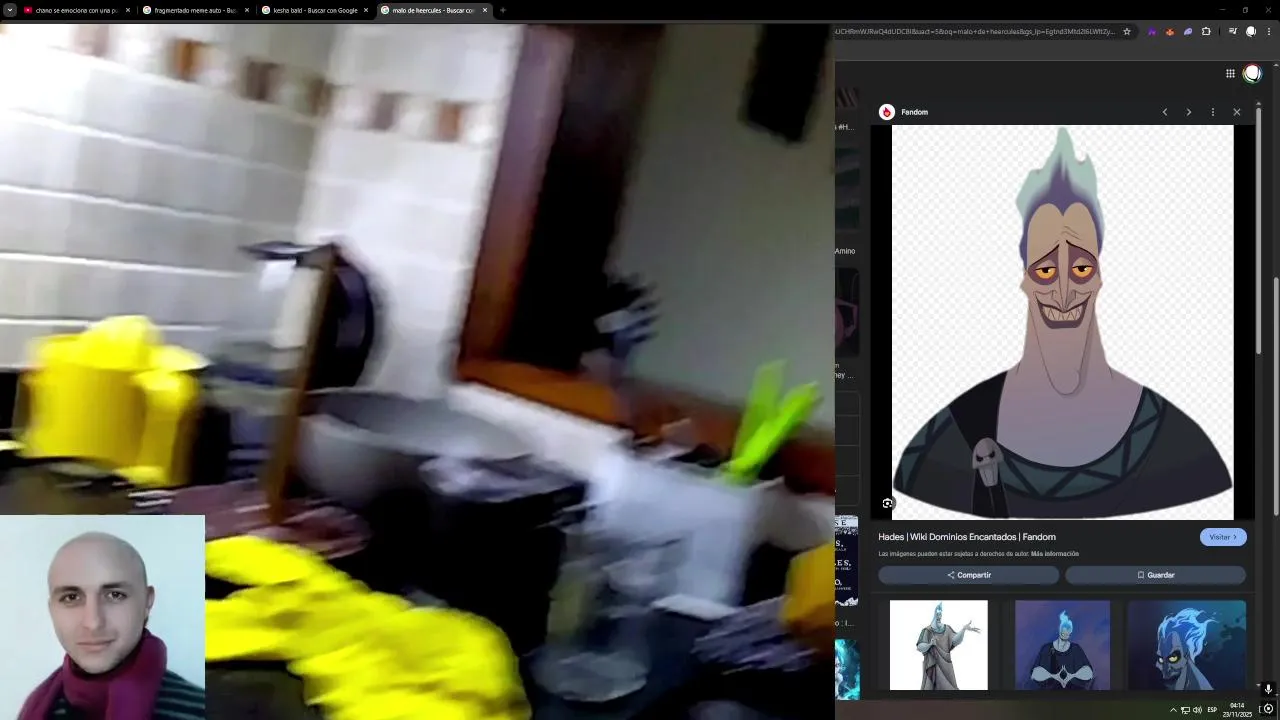The height and width of the screenshot is (720, 1280).
Task: Open the blue flaming Hades face thumbnail
Action: 1187,645
